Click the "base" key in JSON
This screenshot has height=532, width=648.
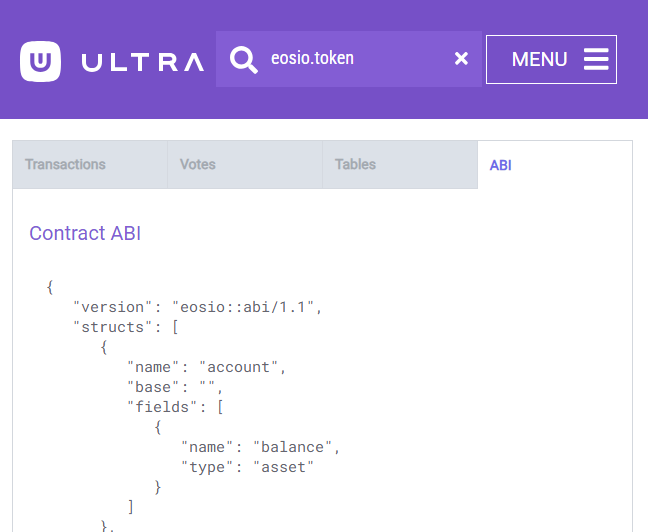click(x=153, y=387)
